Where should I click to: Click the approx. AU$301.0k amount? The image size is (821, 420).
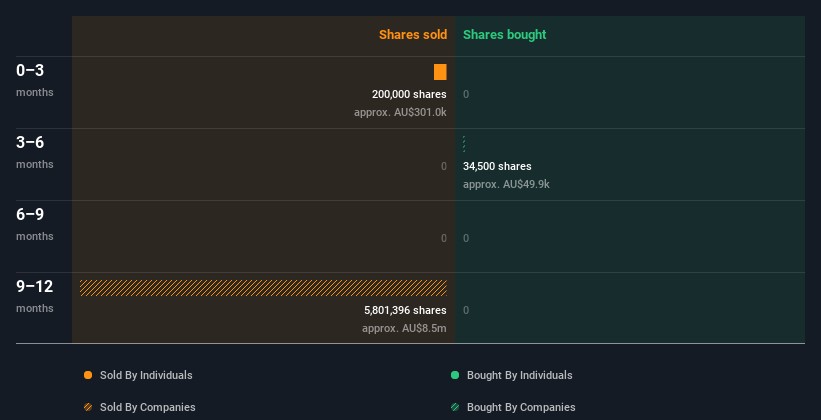pyautogui.click(x=400, y=112)
